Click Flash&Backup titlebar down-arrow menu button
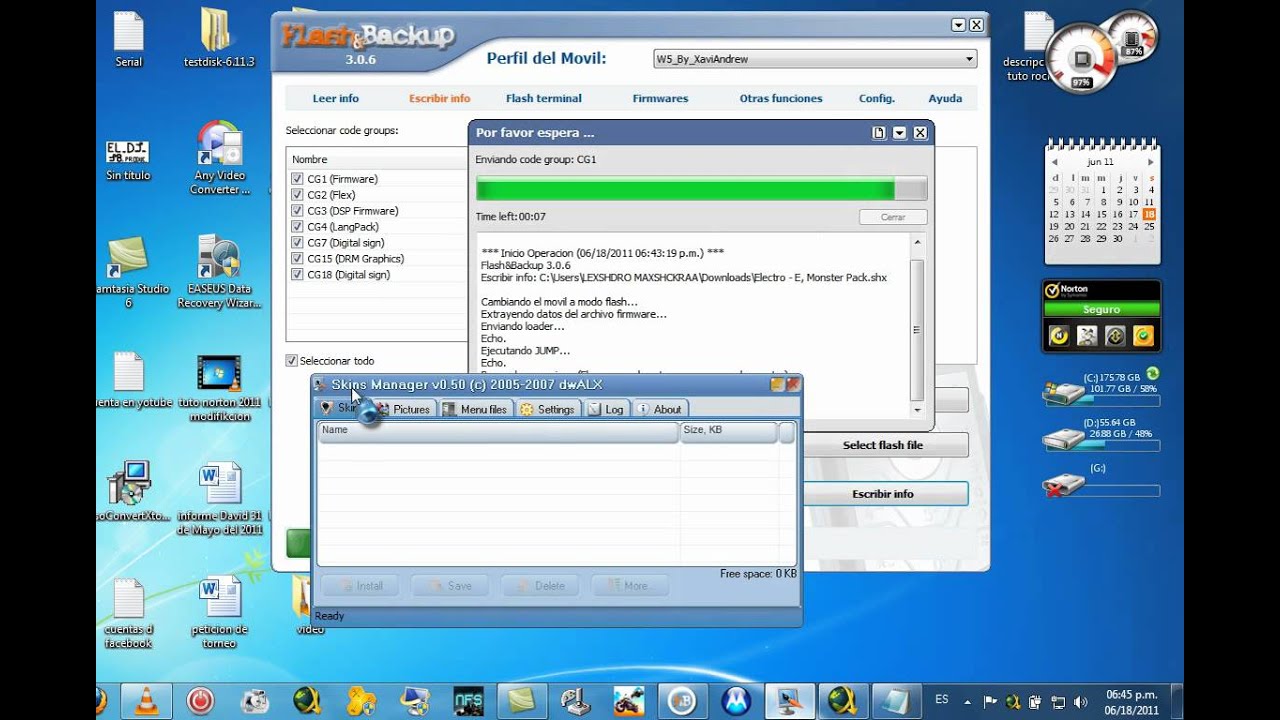The width and height of the screenshot is (1280, 720). pyautogui.click(x=959, y=25)
